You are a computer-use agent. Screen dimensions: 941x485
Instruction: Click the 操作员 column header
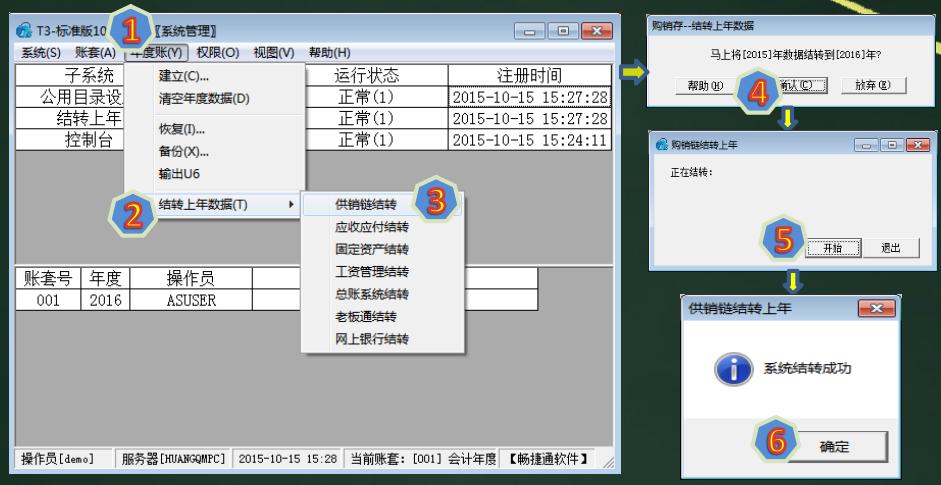191,278
